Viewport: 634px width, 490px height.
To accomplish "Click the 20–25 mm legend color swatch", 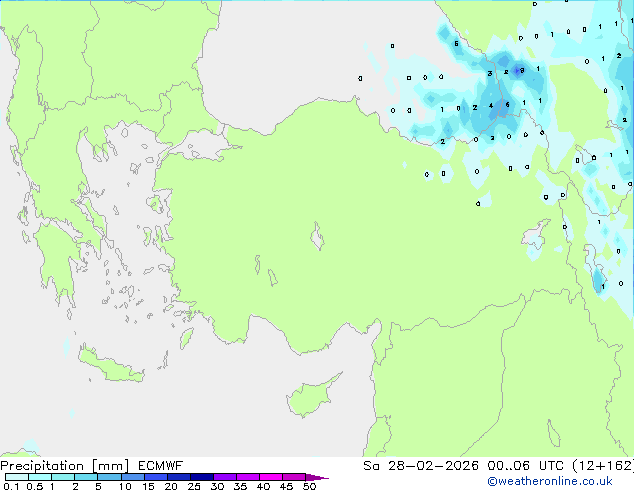I will point(178,477).
